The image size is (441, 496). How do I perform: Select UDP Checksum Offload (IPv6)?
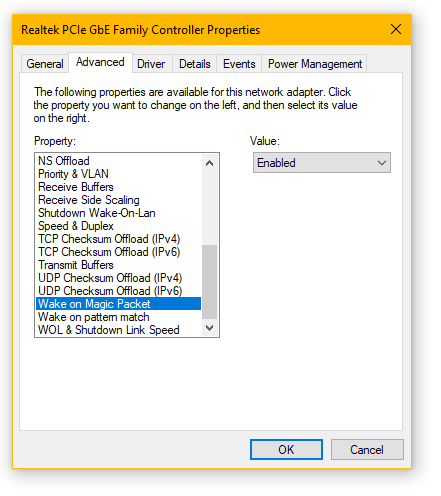tap(119, 291)
